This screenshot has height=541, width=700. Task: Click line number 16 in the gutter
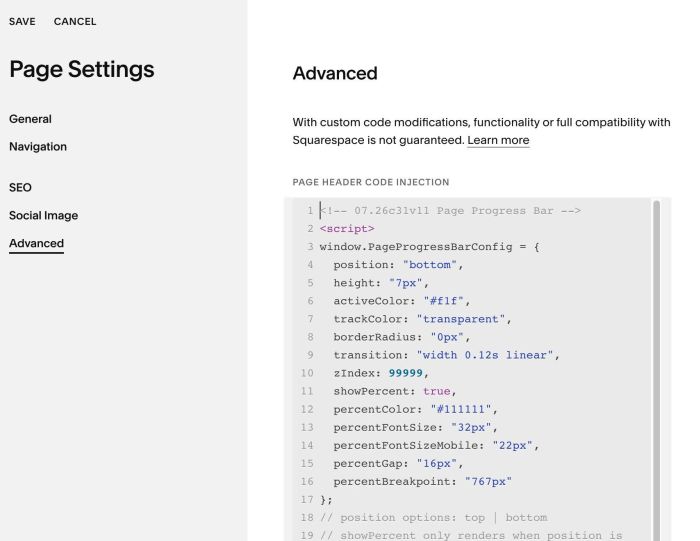(307, 482)
